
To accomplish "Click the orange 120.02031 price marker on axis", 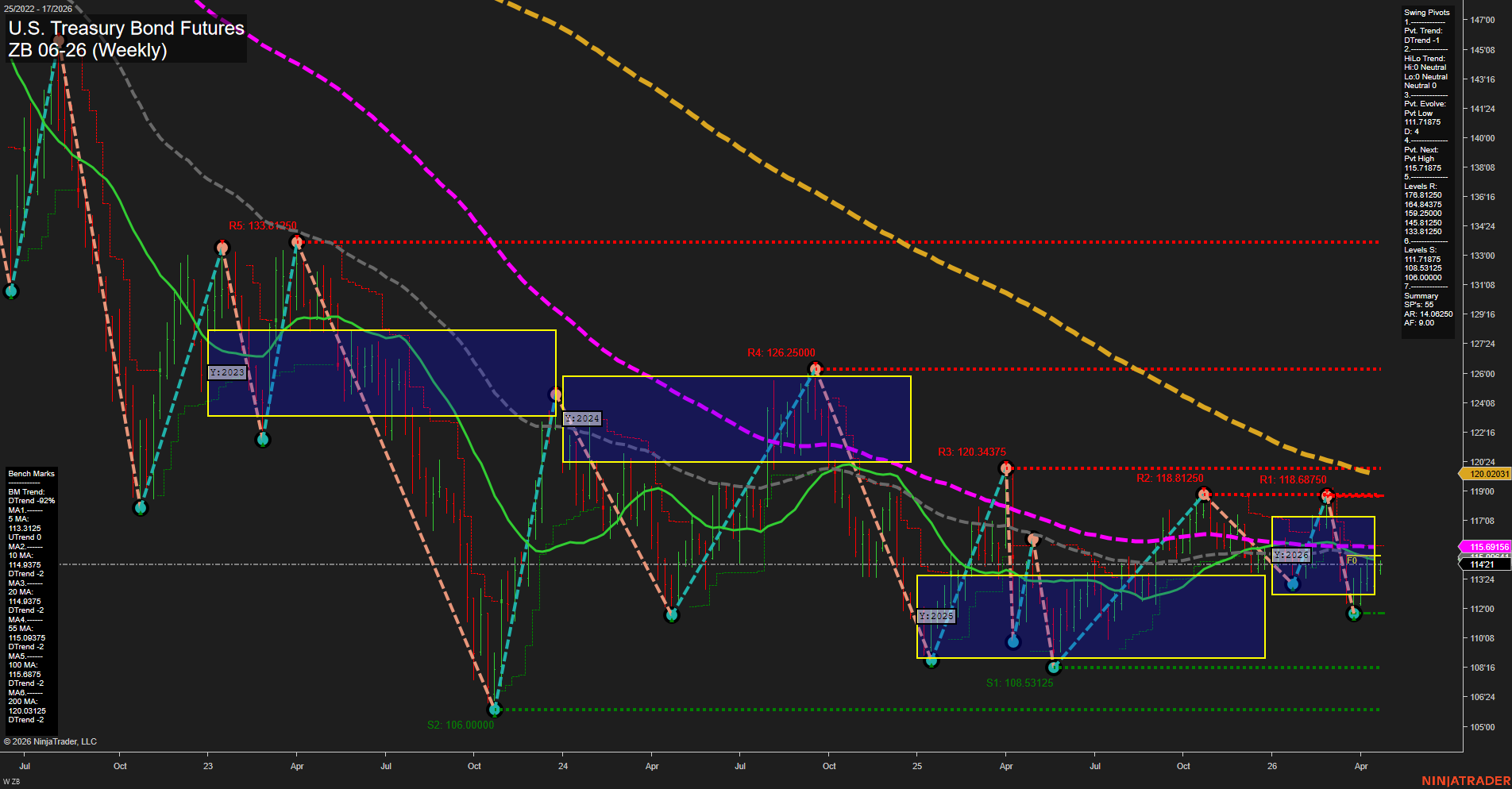I will tap(1487, 474).
